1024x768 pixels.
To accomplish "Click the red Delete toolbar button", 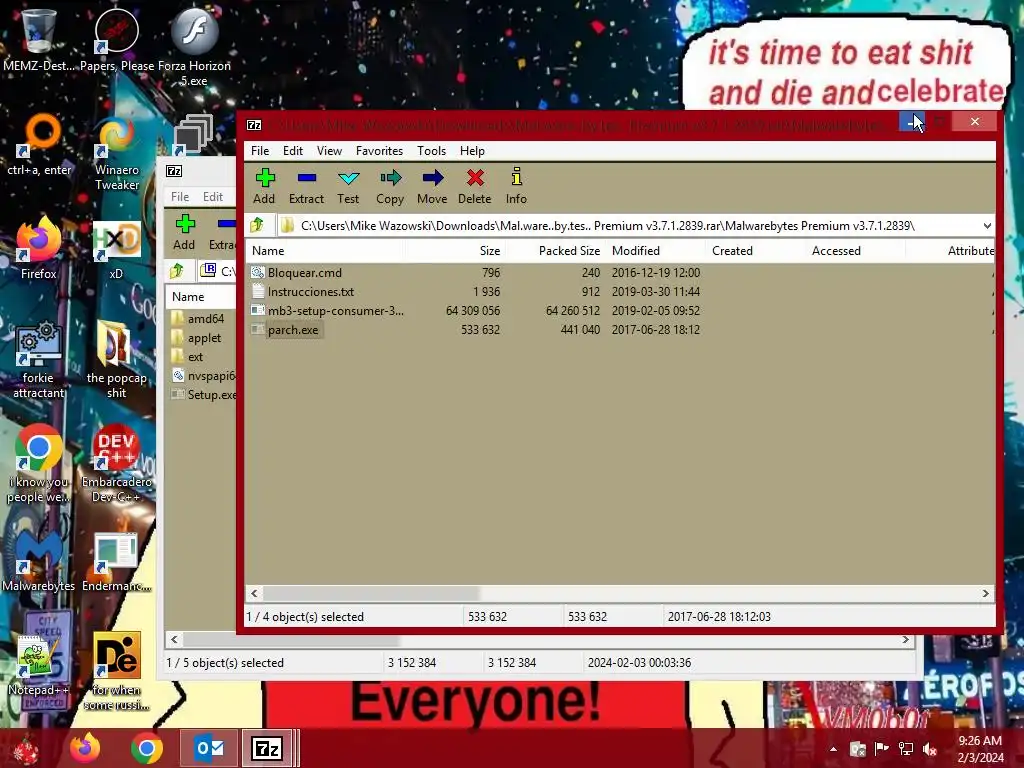I will click(475, 186).
